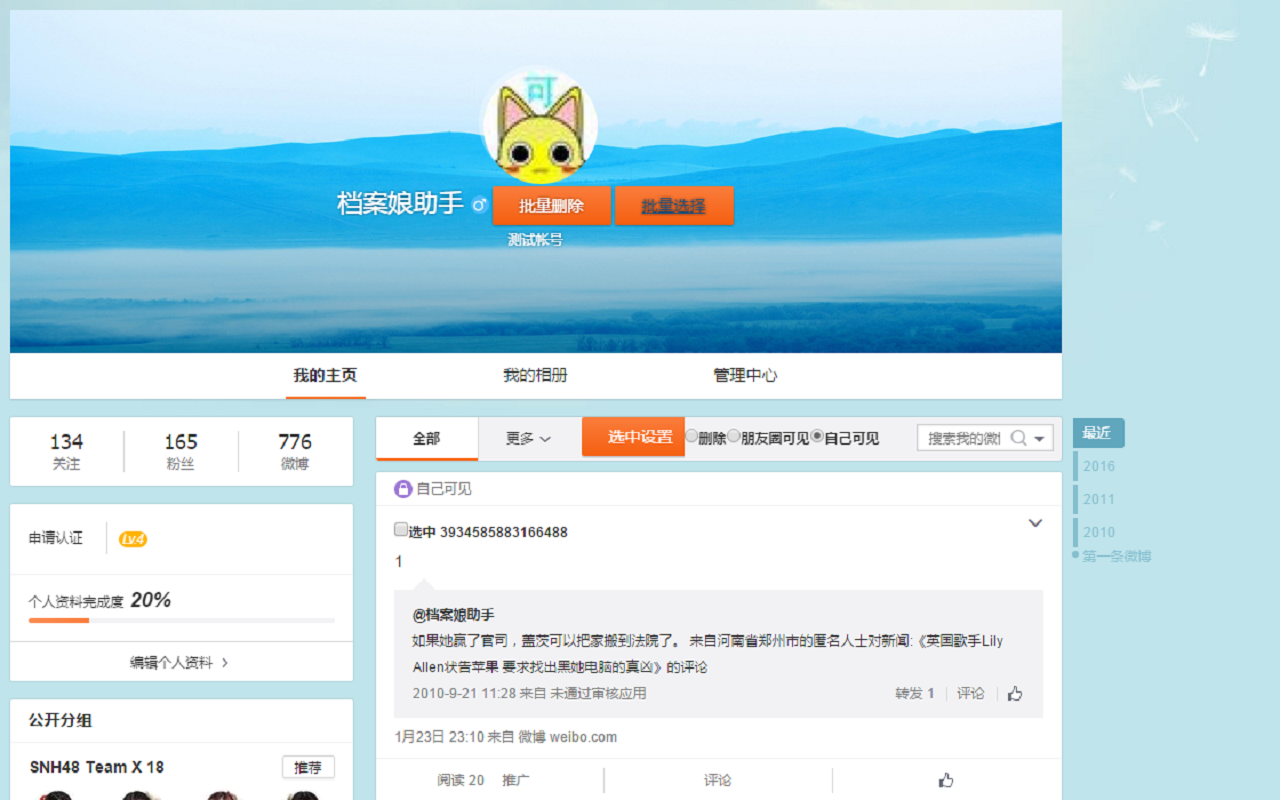The height and width of the screenshot is (800, 1280).
Task: Open the search options dropdown arrow
Action: coord(1040,438)
